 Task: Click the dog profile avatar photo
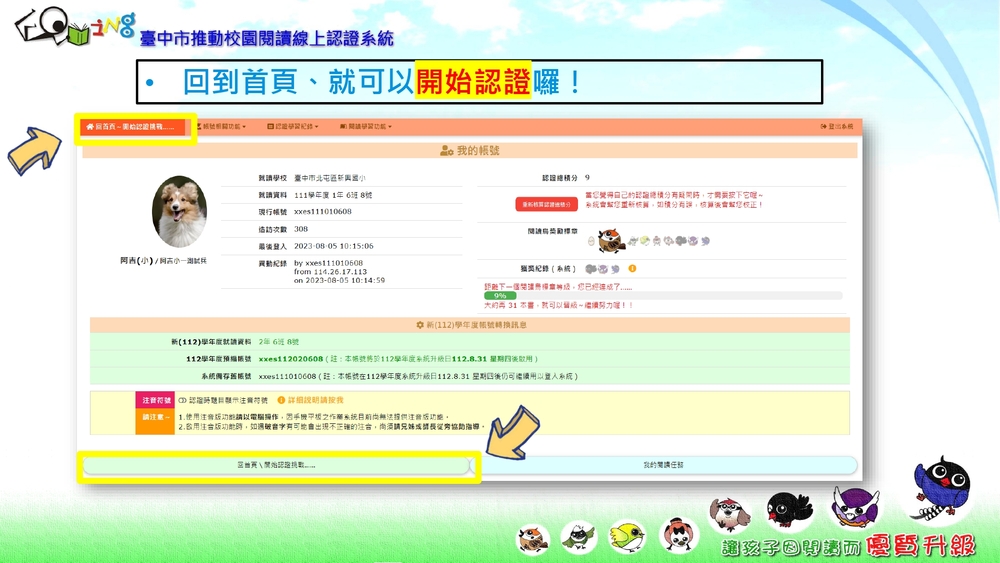pyautogui.click(x=179, y=212)
